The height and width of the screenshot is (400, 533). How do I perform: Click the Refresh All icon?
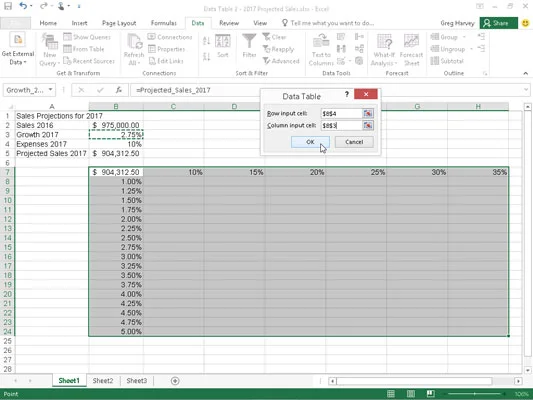pyautogui.click(x=134, y=50)
